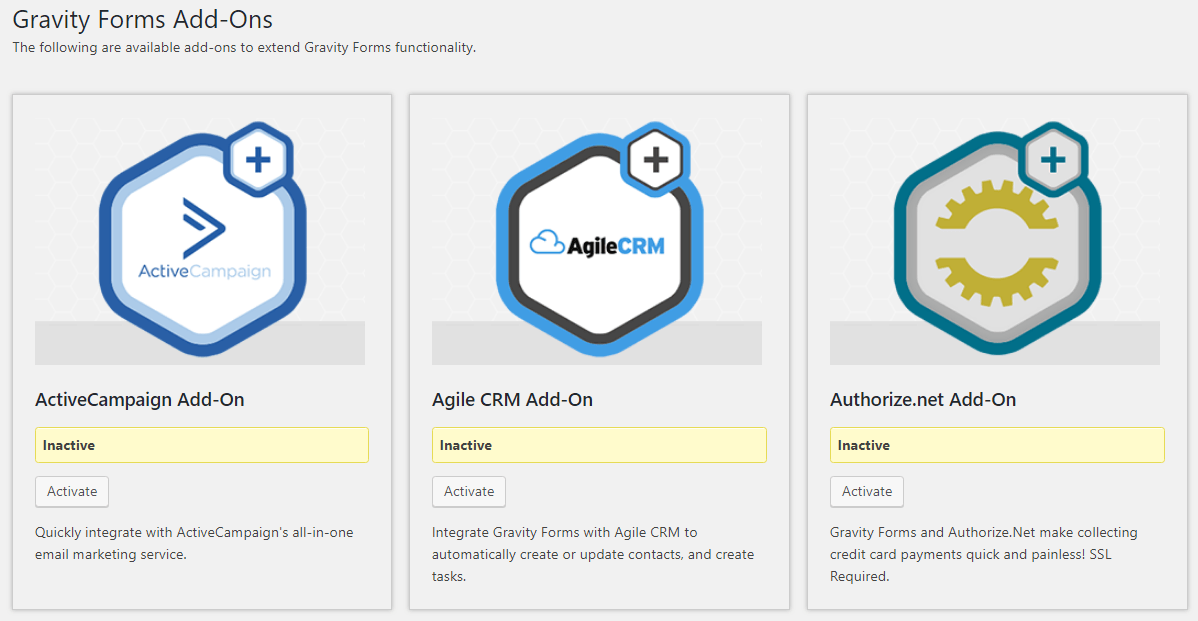This screenshot has height=621, width=1198.
Task: Click the Gravity Forms Add-Ons page heading
Action: (x=143, y=19)
